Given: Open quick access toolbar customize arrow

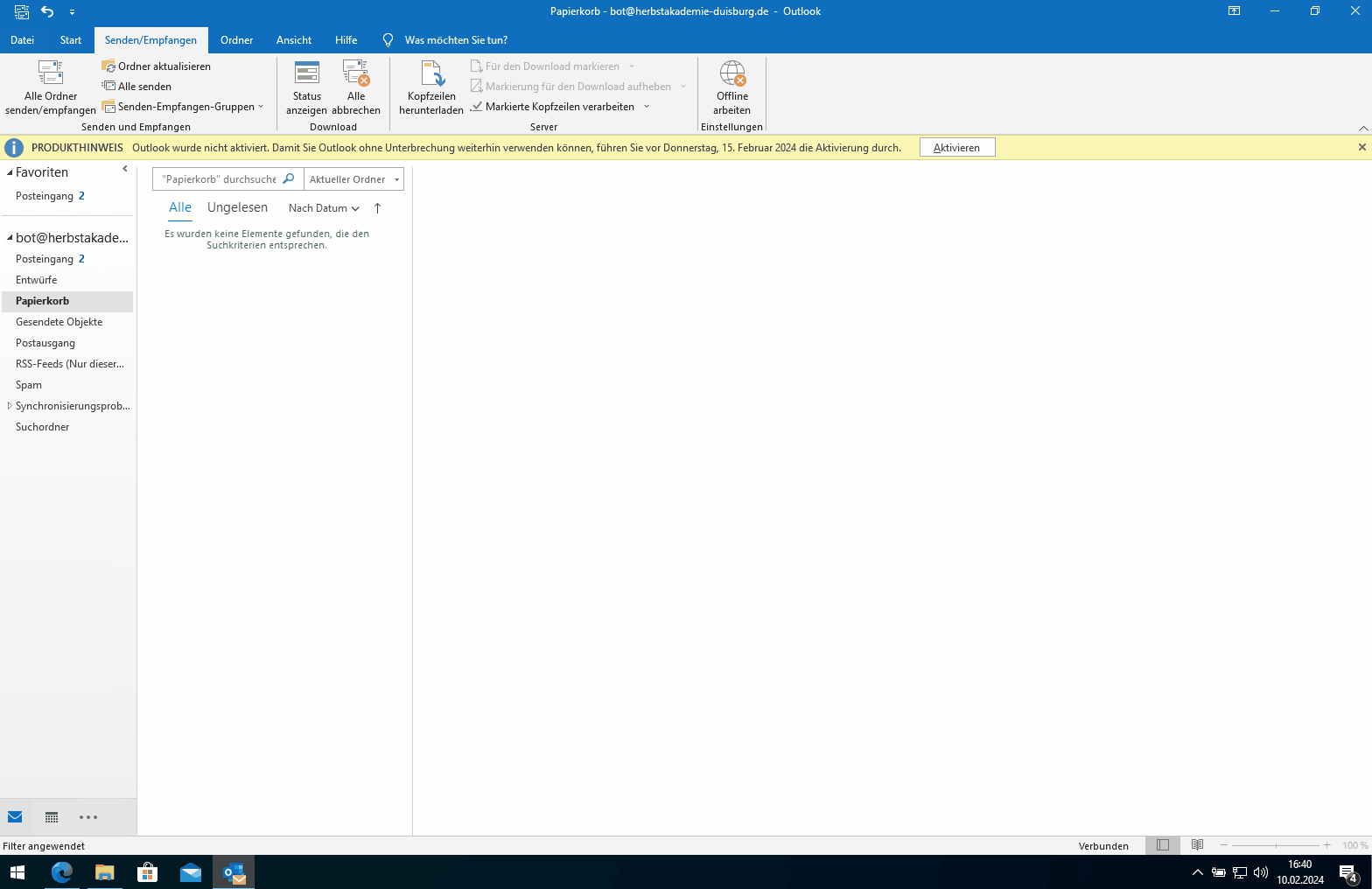Looking at the screenshot, I should 72,12.
